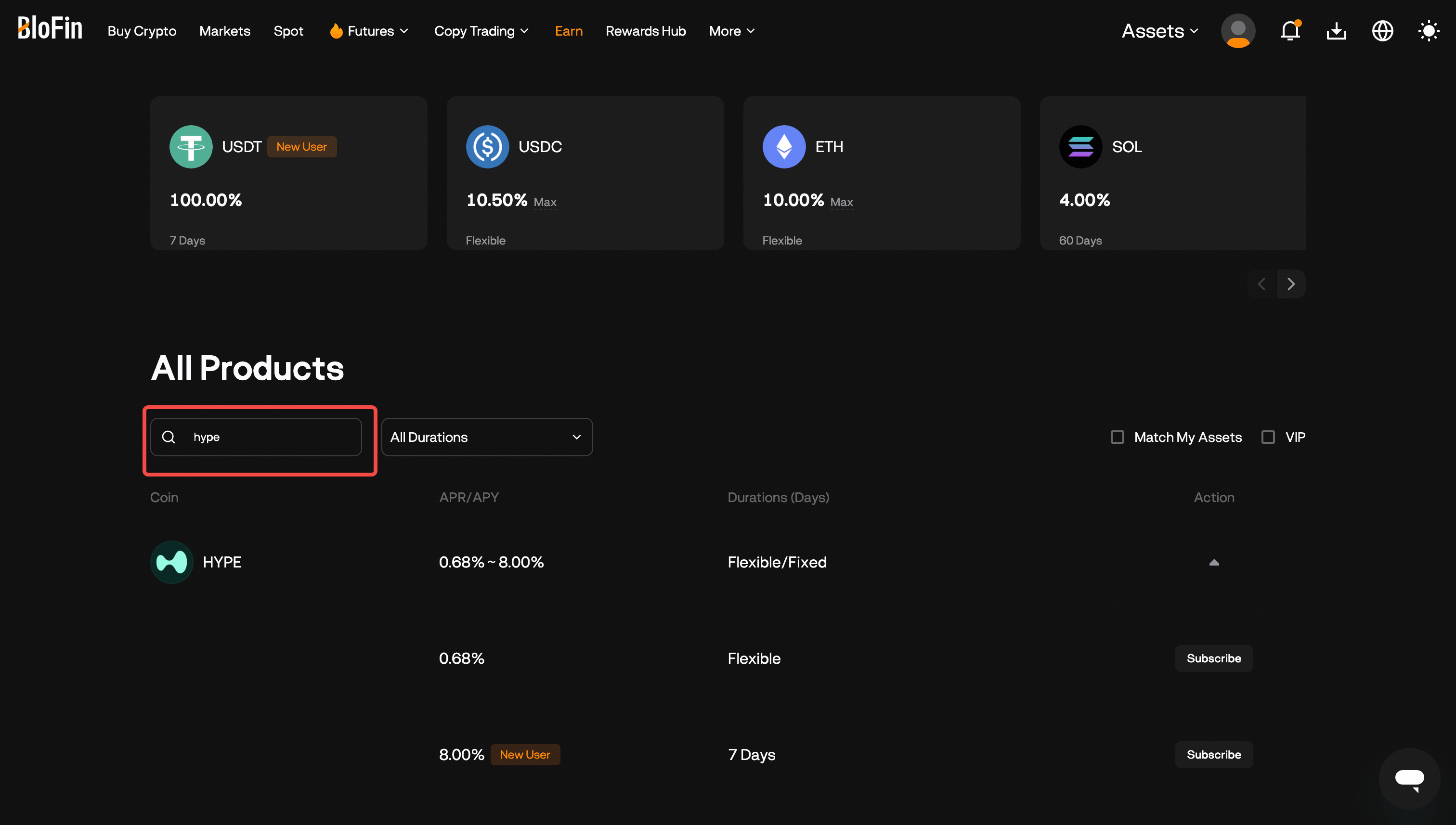Open the profile avatar menu
Image resolution: width=1456 pixels, height=825 pixels.
pyautogui.click(x=1238, y=31)
